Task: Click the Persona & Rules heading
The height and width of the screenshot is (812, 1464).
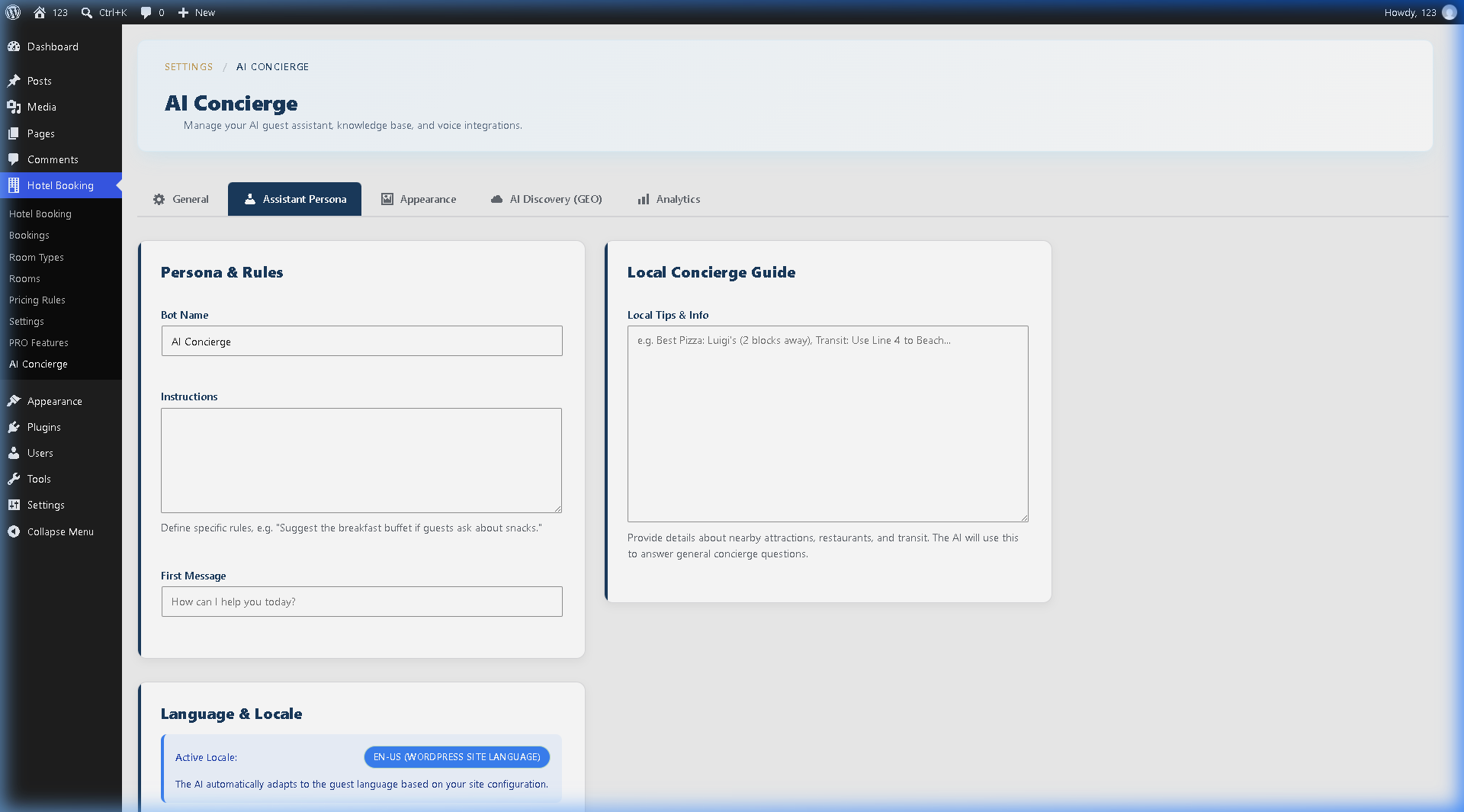Action: [x=222, y=272]
